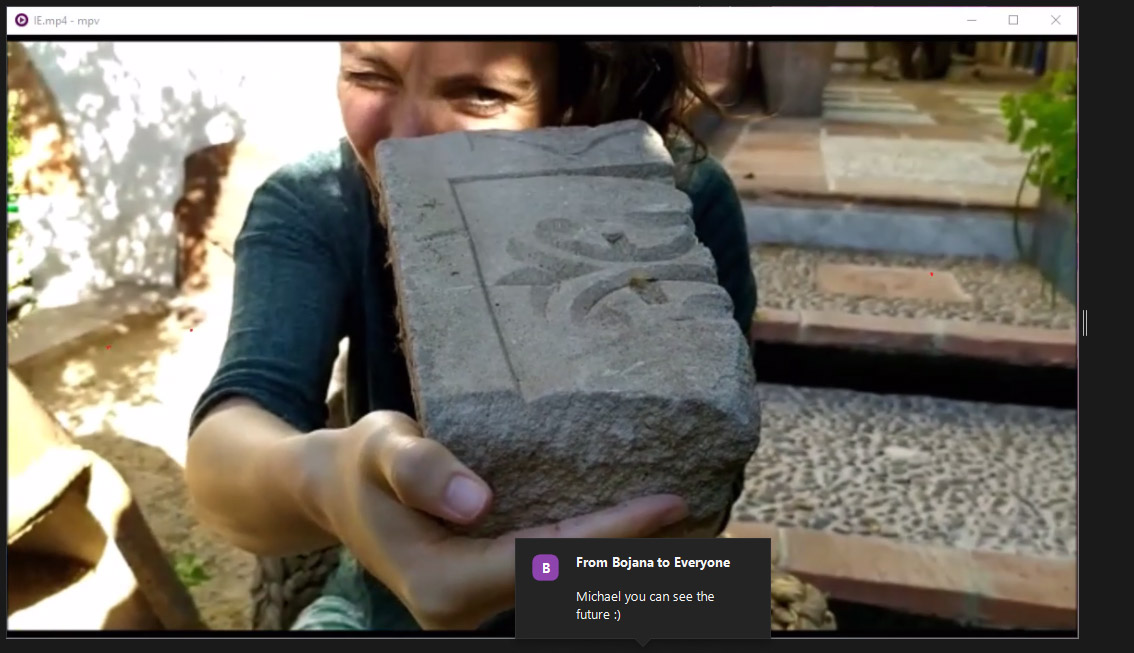This screenshot has height=653, width=1134.
Task: Click the mpv logo icon in title bar
Action: click(x=21, y=20)
